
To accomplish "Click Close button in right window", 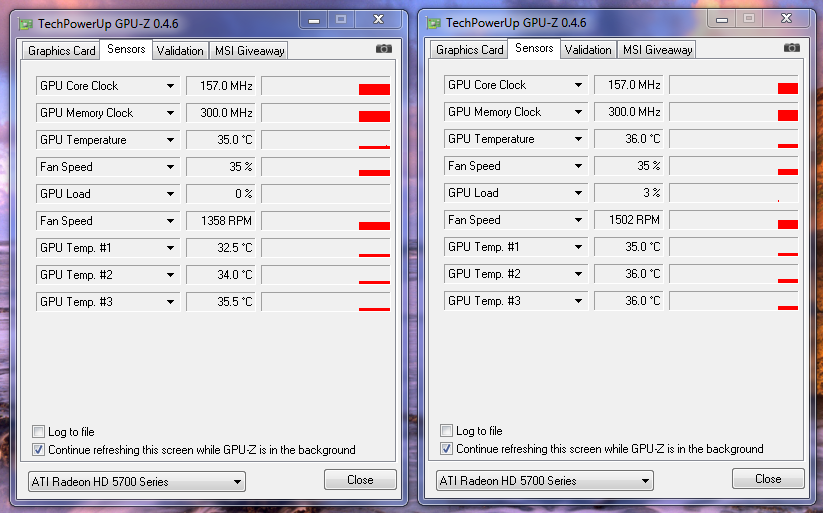I will (x=768, y=478).
